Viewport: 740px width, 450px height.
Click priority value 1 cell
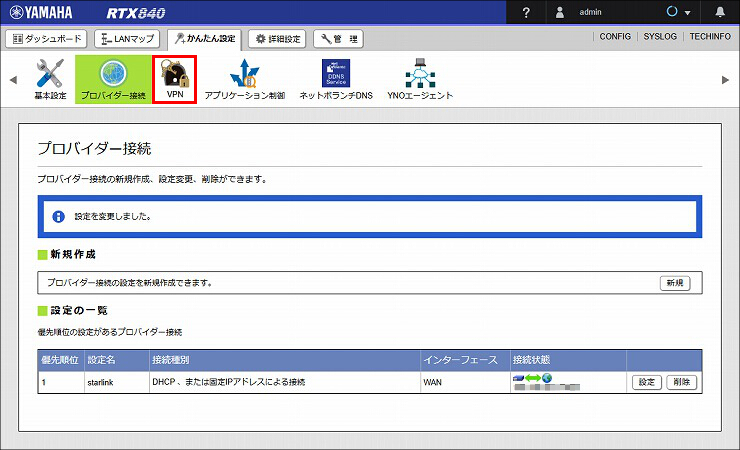click(61, 383)
